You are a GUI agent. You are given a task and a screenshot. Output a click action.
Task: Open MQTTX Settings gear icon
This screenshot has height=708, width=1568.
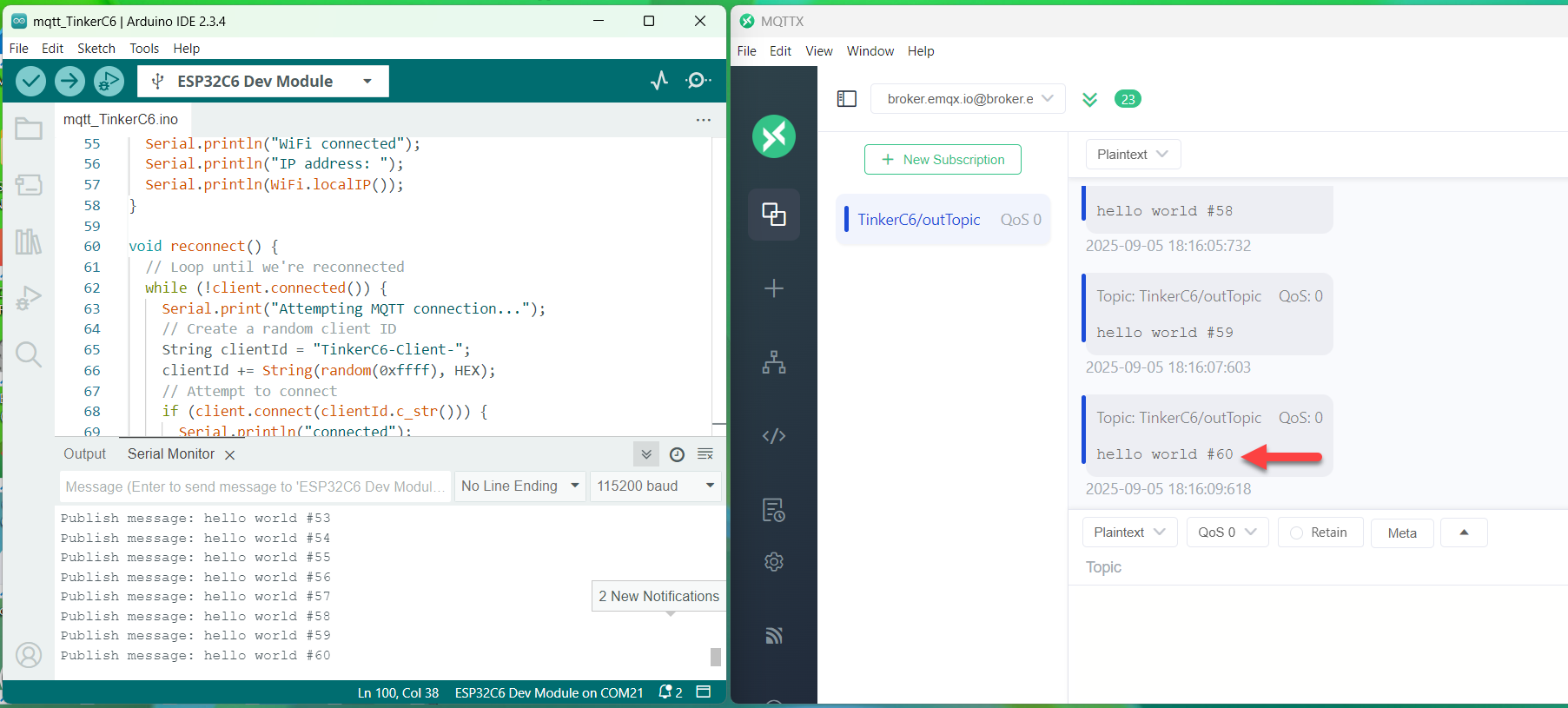(774, 562)
